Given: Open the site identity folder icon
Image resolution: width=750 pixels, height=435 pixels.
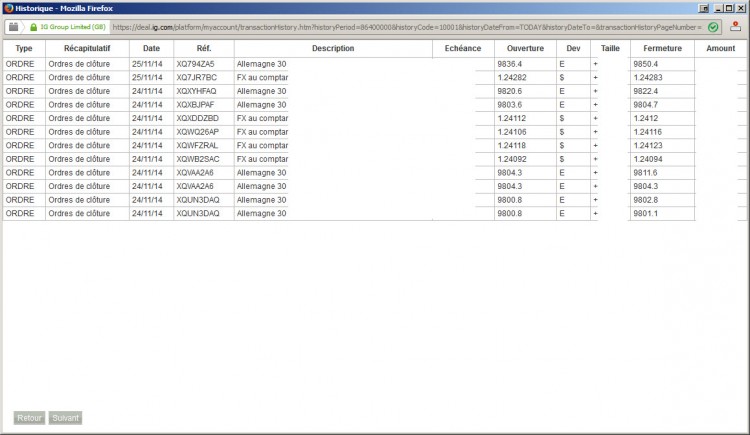Looking at the screenshot, I should 13,27.
